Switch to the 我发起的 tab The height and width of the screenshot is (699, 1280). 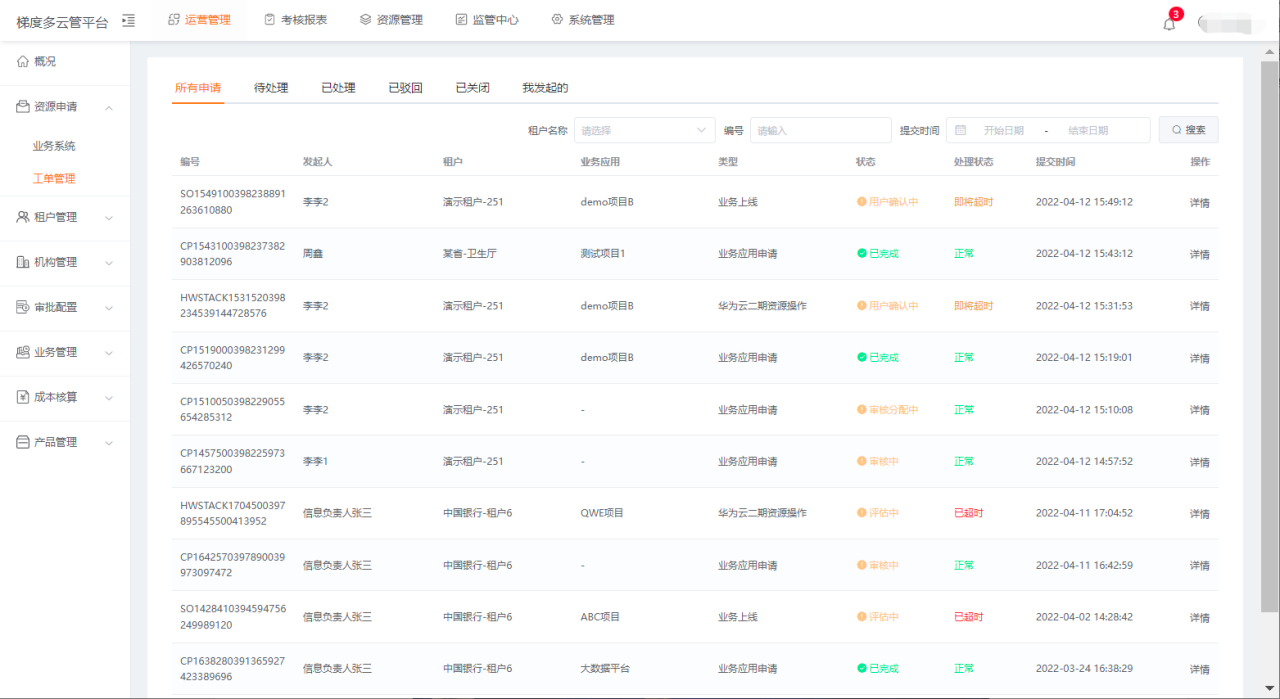click(545, 88)
